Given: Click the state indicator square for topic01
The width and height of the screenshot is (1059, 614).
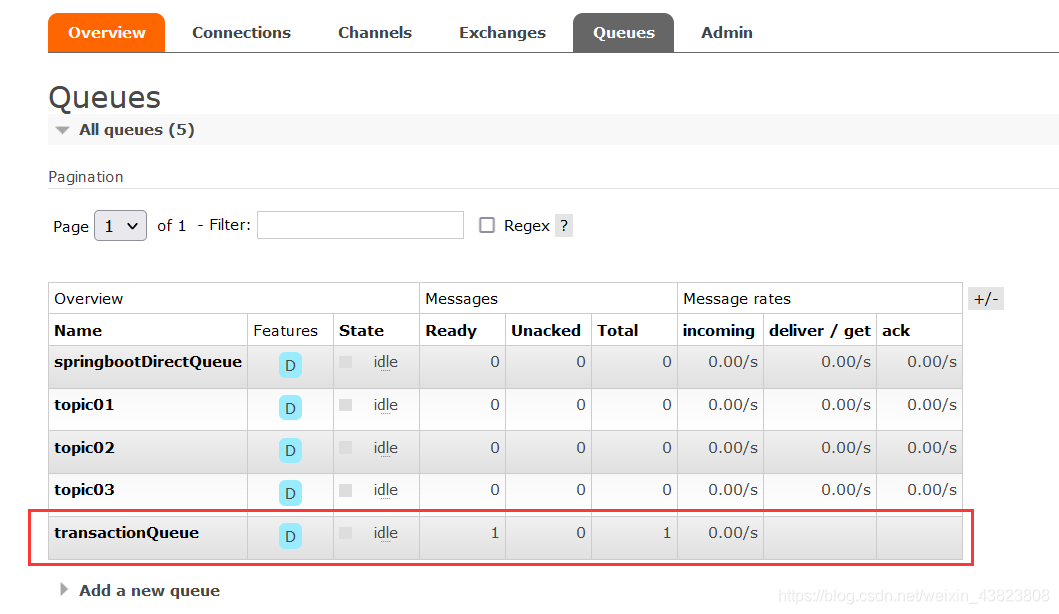Looking at the screenshot, I should click(x=346, y=405).
